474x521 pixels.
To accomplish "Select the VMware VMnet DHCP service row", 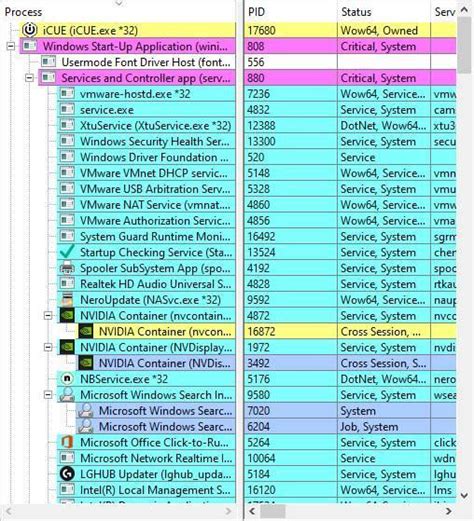I will pyautogui.click(x=146, y=173).
